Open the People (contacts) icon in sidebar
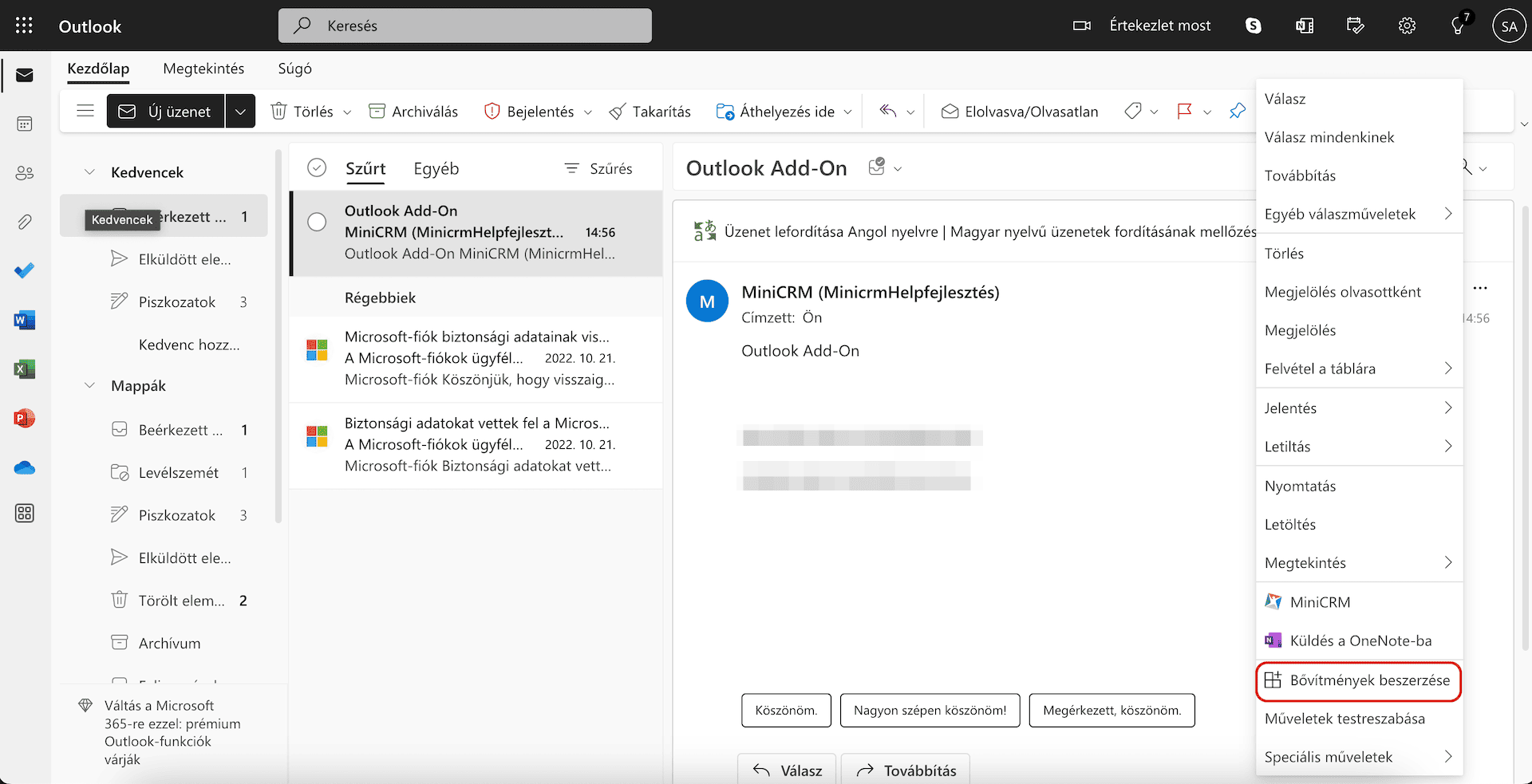1532x784 pixels. 24,172
